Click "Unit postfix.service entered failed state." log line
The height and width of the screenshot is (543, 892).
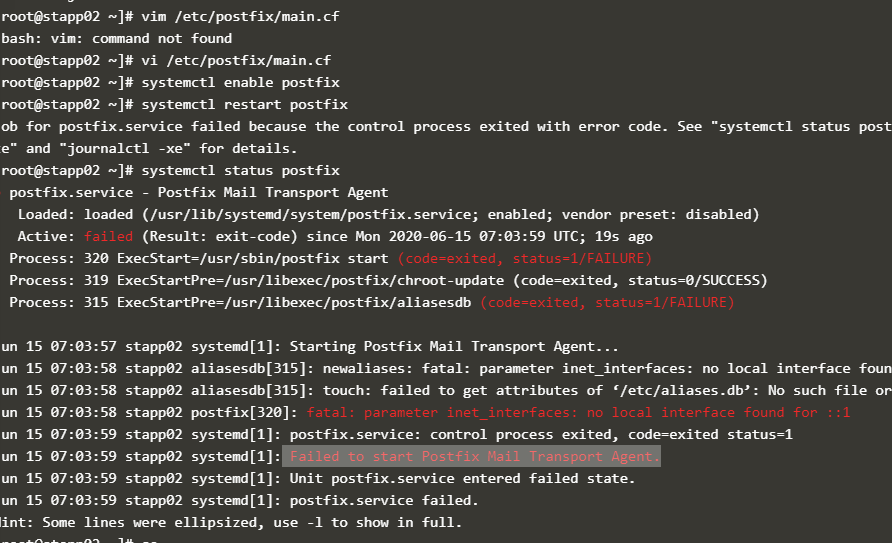coord(462,479)
